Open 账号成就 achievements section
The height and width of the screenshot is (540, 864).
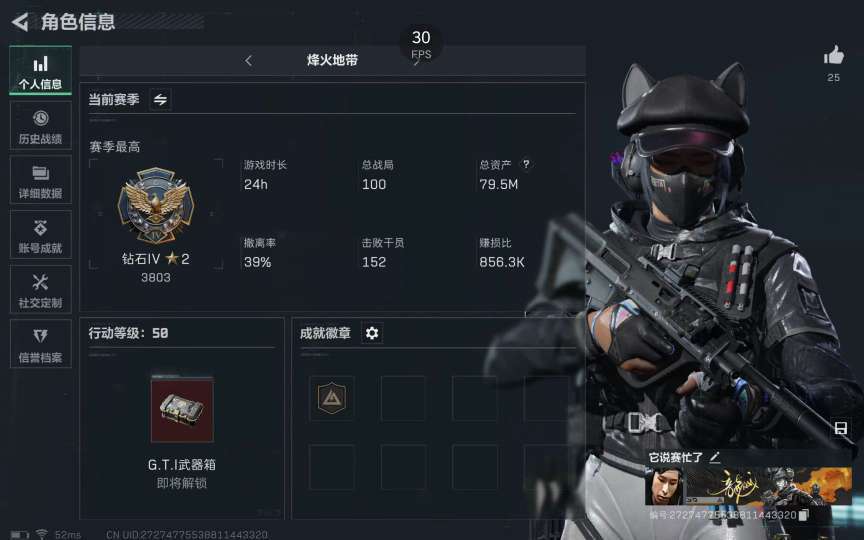40,235
